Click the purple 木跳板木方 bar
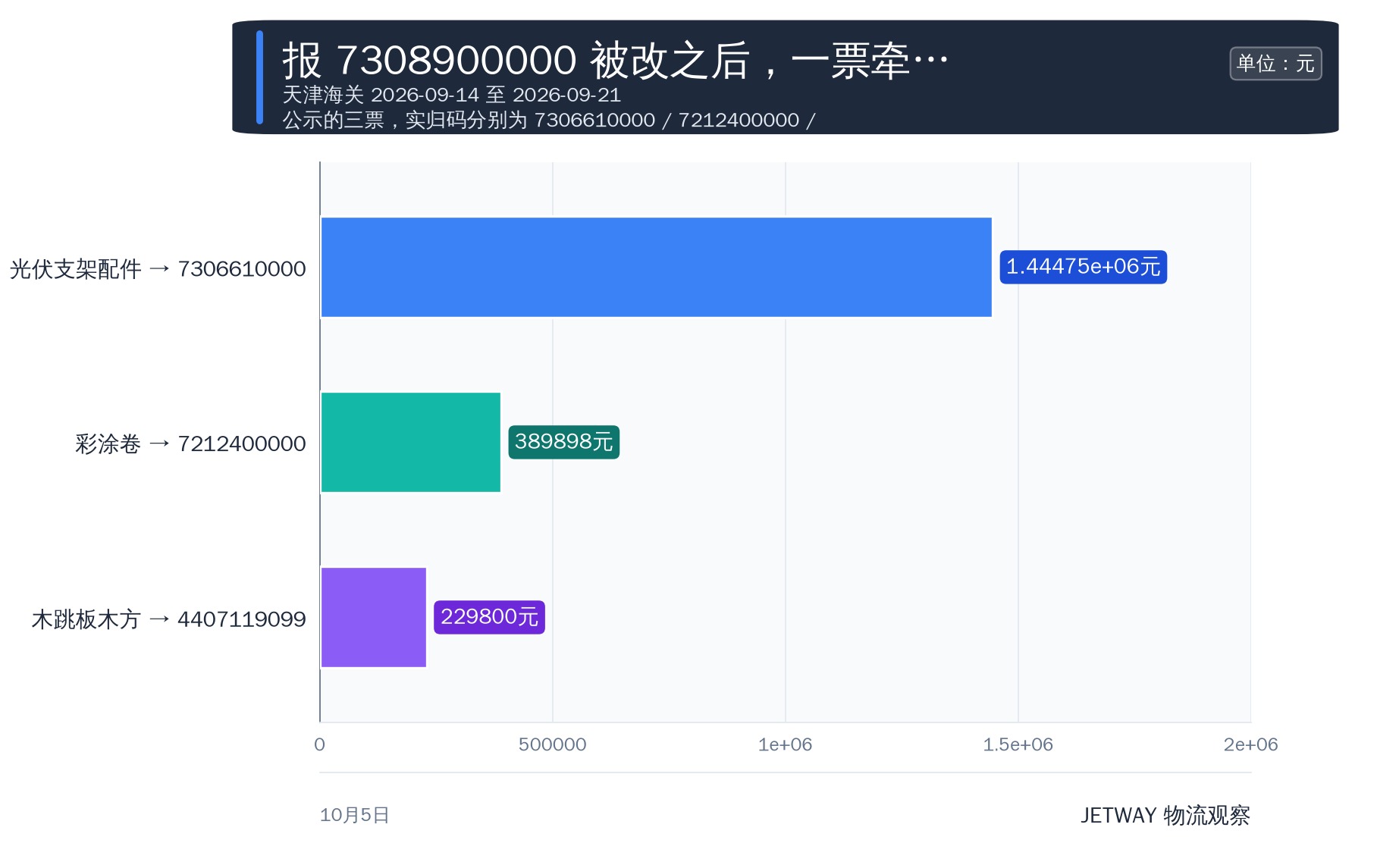1377x868 pixels. (373, 617)
